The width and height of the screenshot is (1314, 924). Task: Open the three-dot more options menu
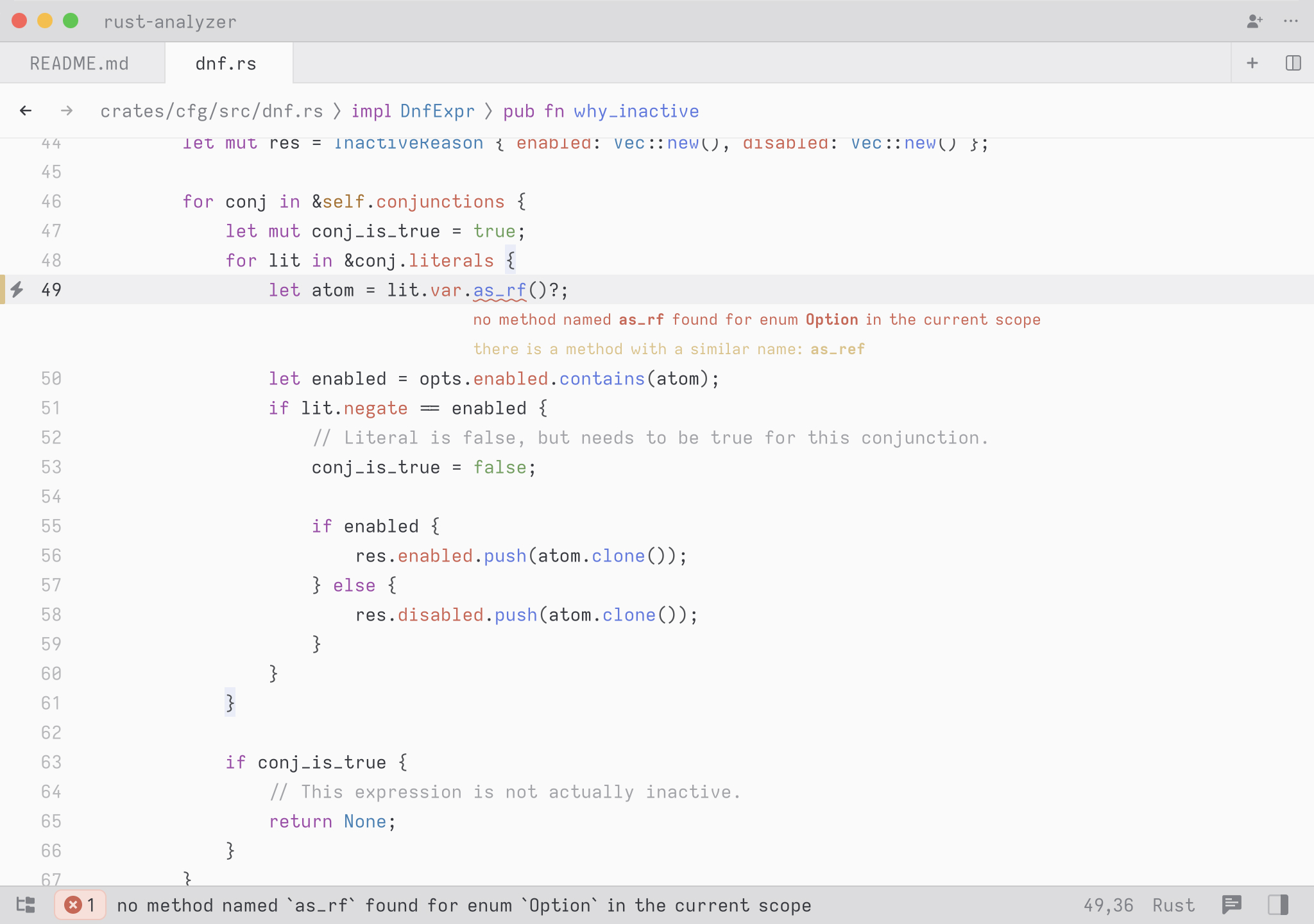point(1291,21)
